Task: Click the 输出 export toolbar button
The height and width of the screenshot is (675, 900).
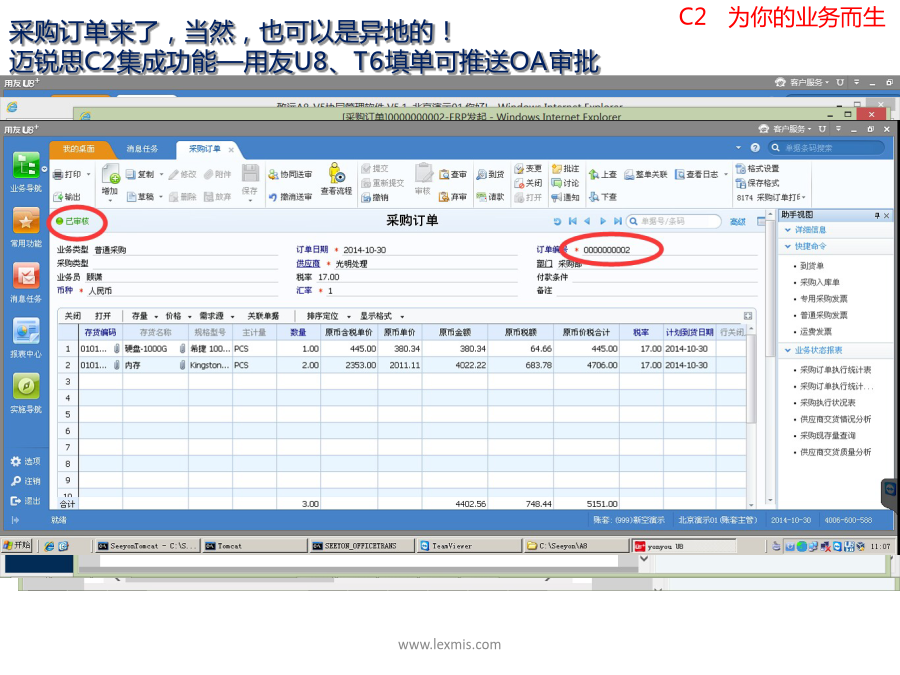Action: pos(67,197)
